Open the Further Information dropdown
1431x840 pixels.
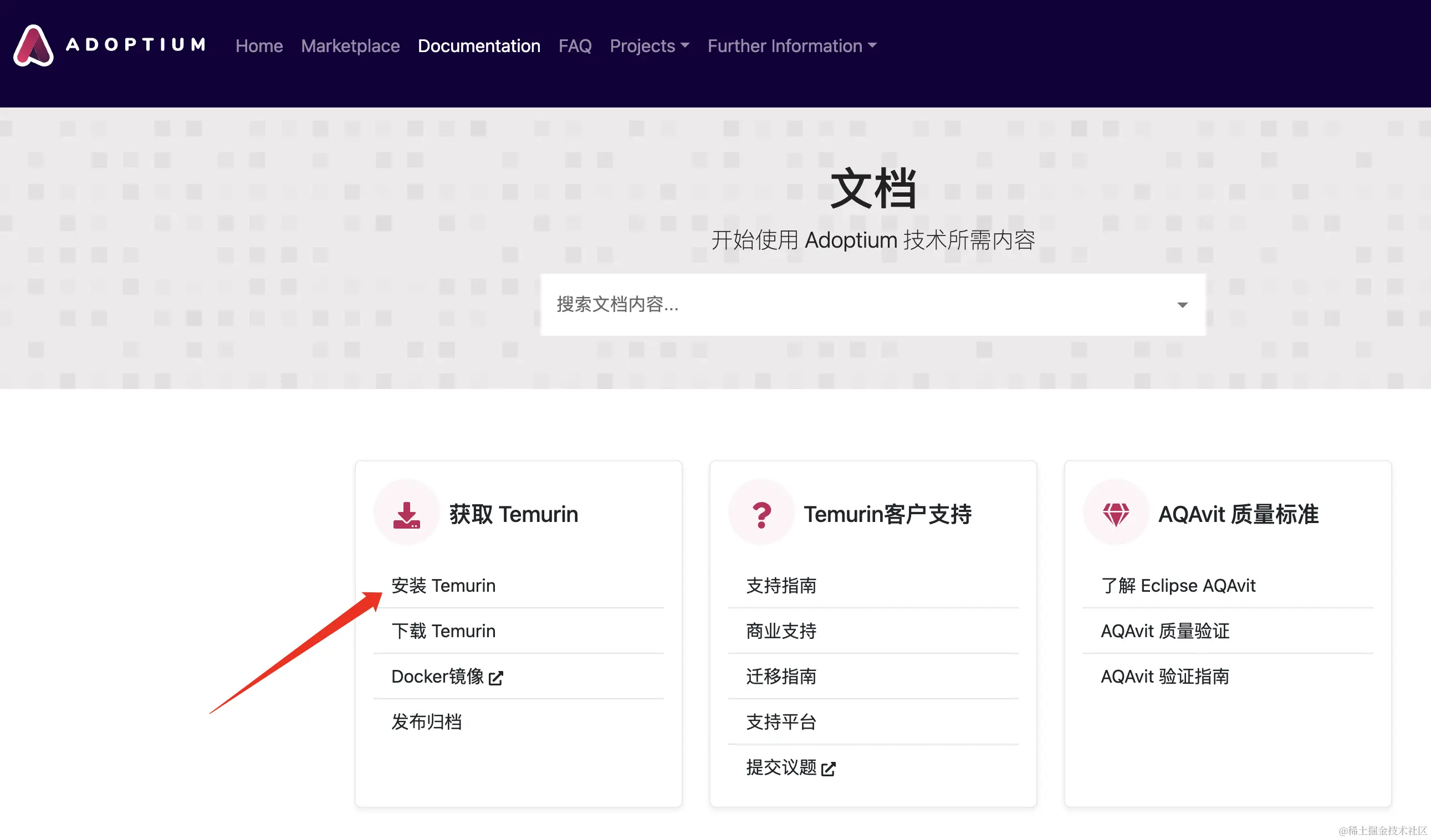[791, 46]
